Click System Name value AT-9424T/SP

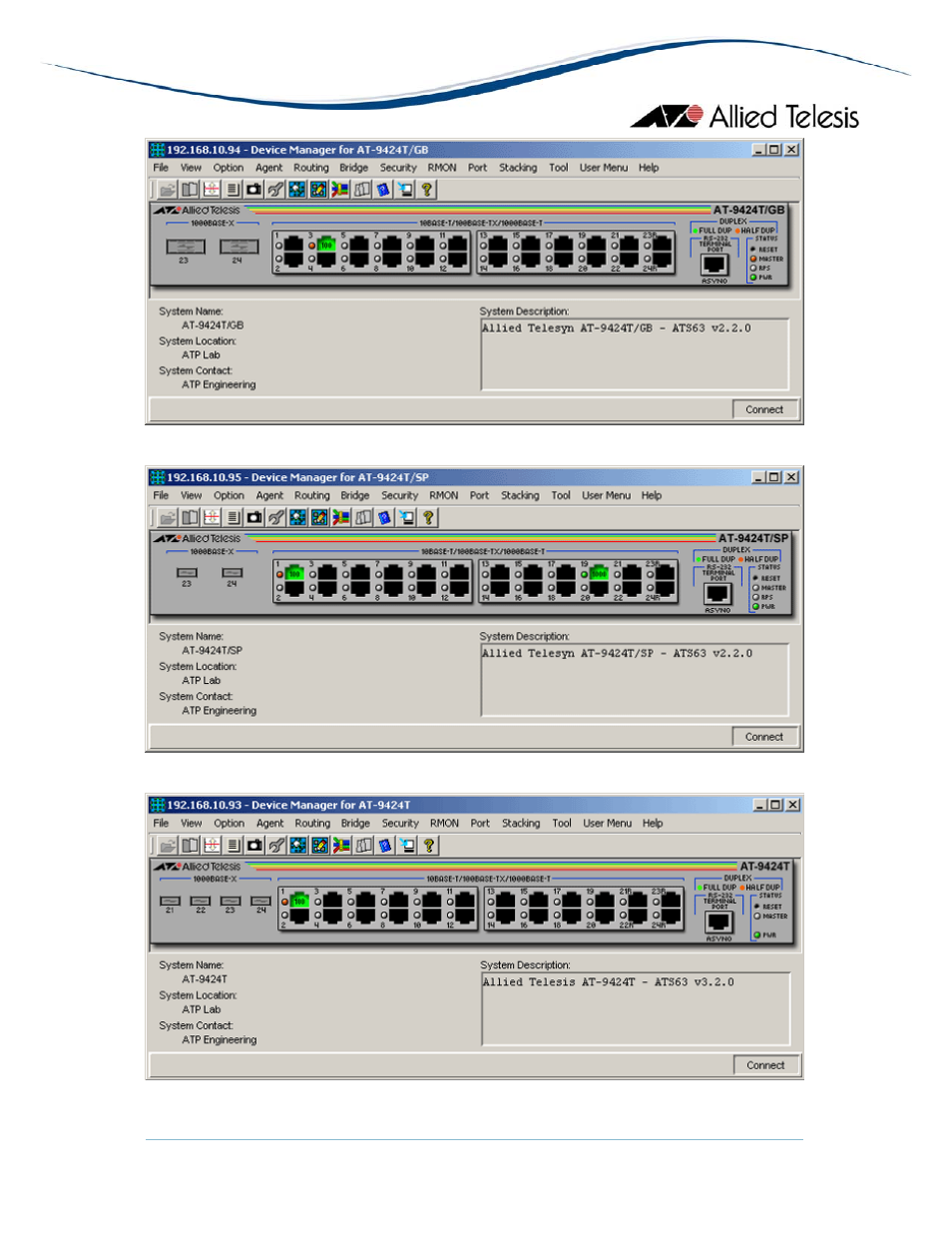[212, 651]
